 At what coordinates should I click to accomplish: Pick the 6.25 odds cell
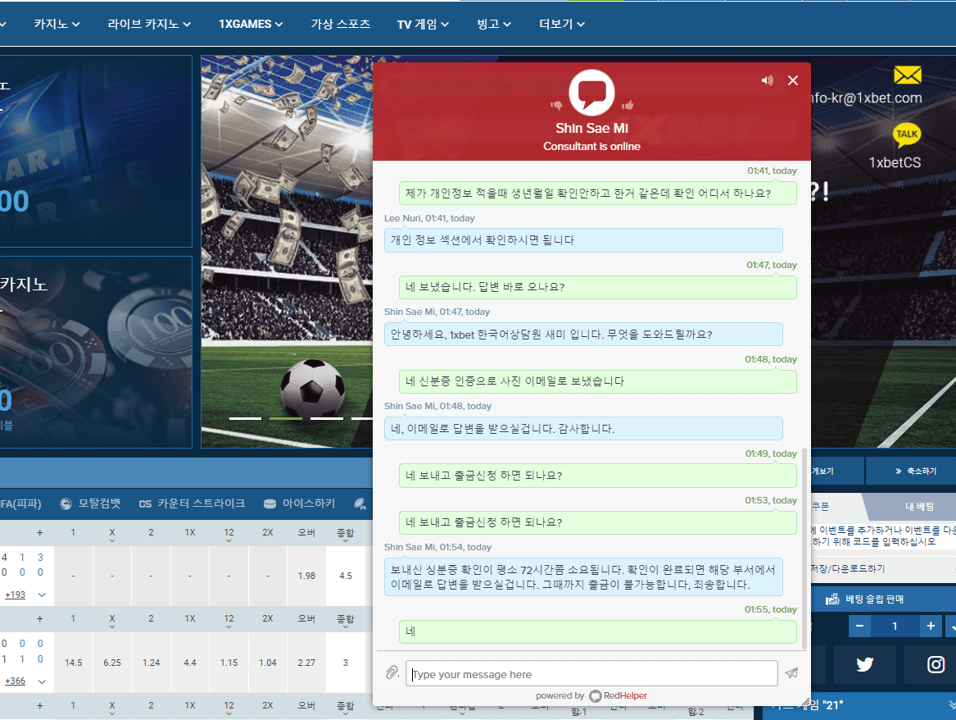(x=112, y=663)
